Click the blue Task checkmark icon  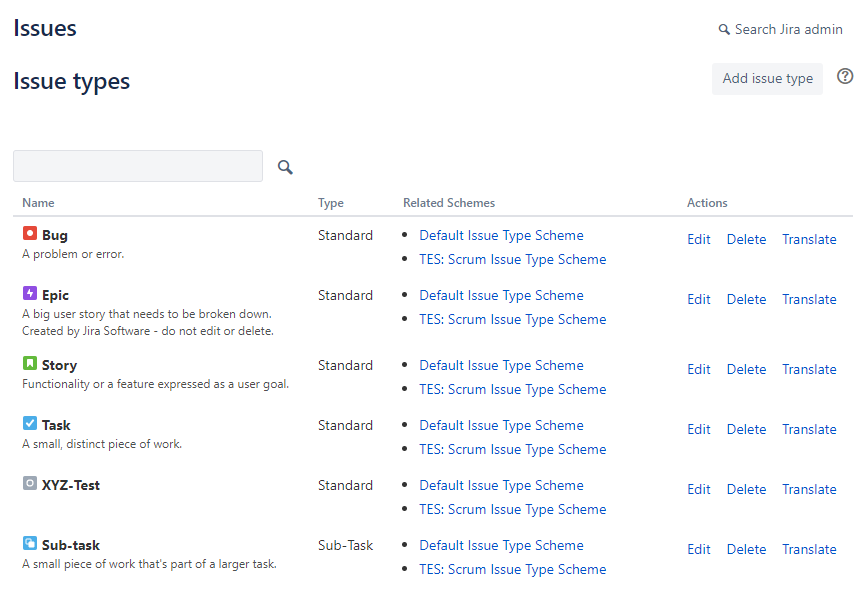click(x=30, y=423)
